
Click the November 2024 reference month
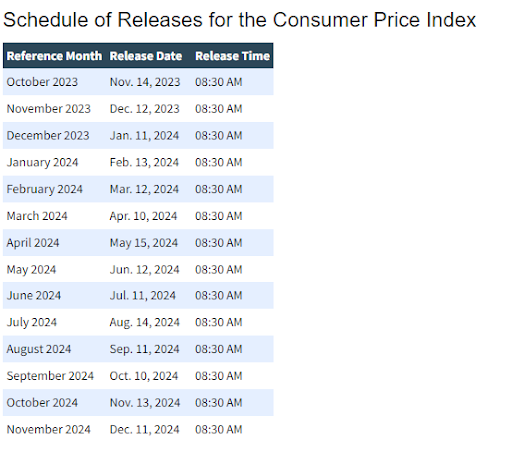pos(49,429)
